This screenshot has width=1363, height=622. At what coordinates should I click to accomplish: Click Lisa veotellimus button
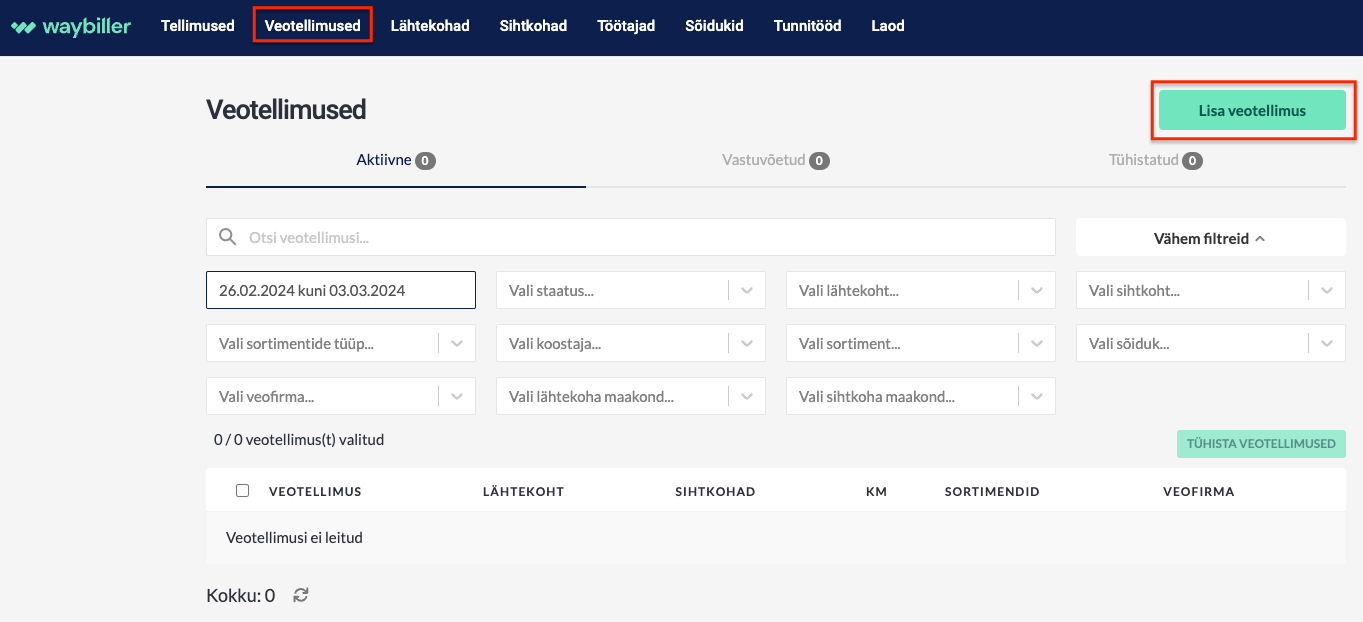point(1252,110)
